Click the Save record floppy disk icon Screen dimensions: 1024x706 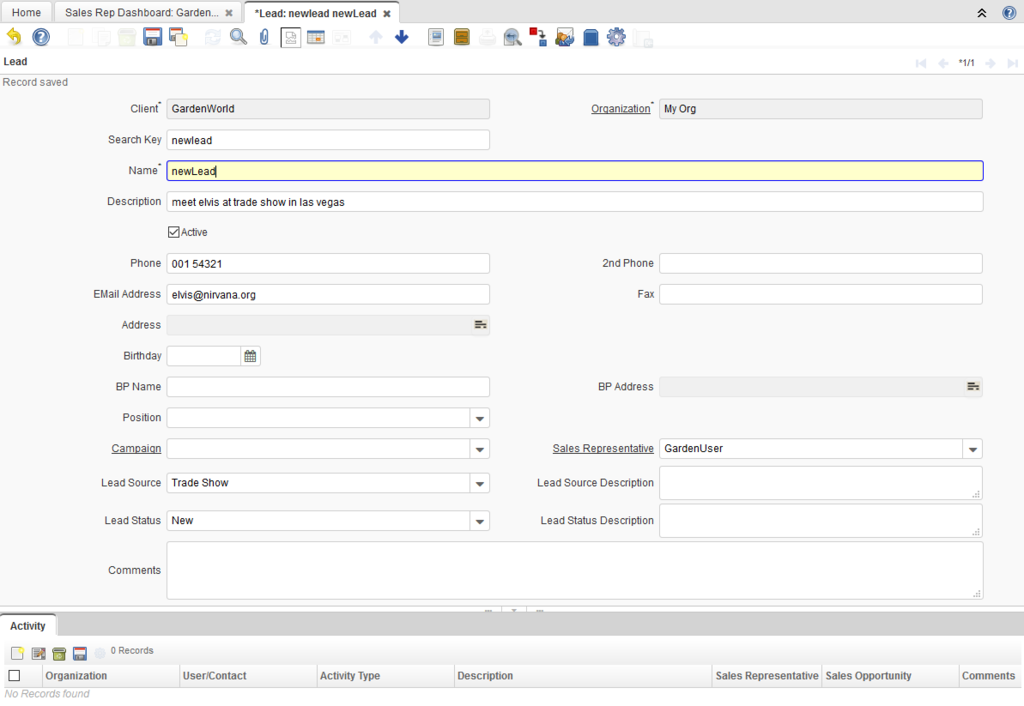[153, 37]
